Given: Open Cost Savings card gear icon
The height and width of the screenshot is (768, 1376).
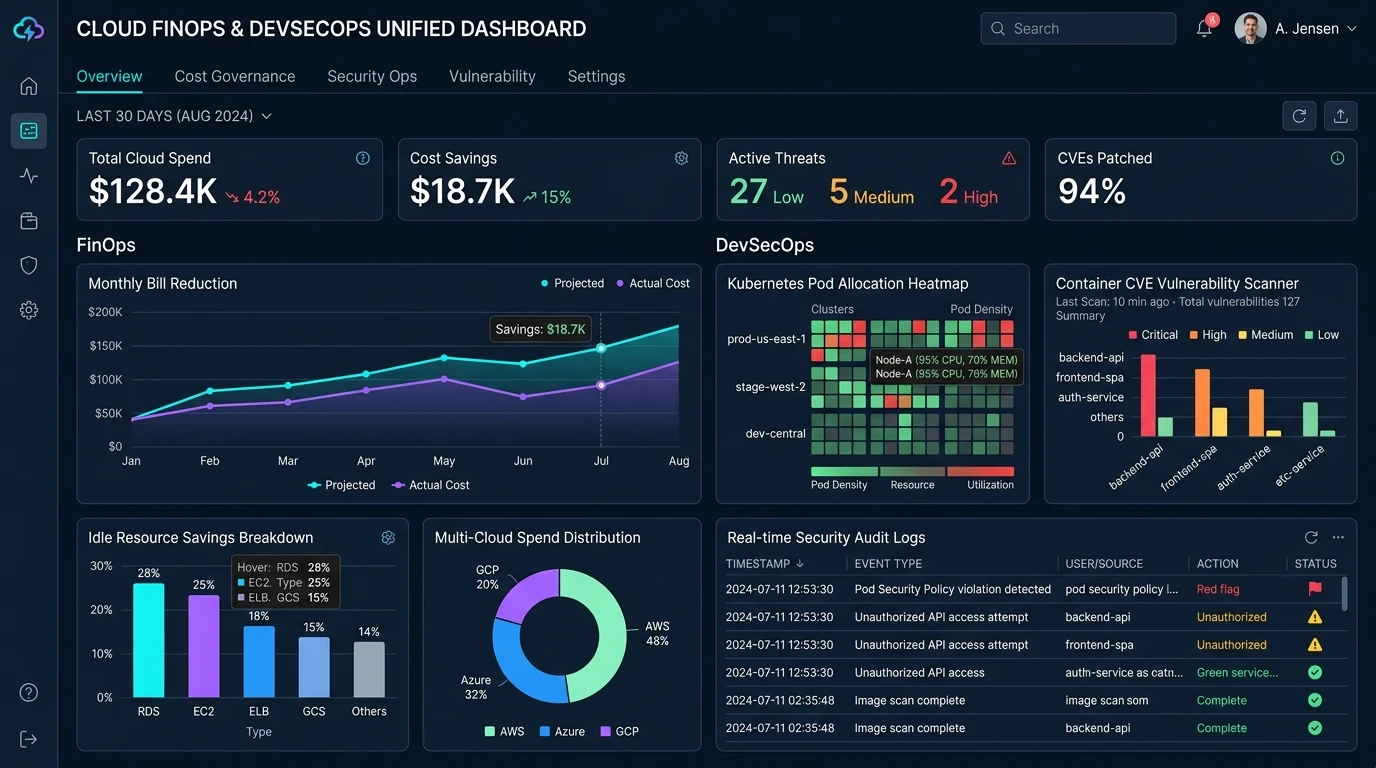Looking at the screenshot, I should coord(681,158).
